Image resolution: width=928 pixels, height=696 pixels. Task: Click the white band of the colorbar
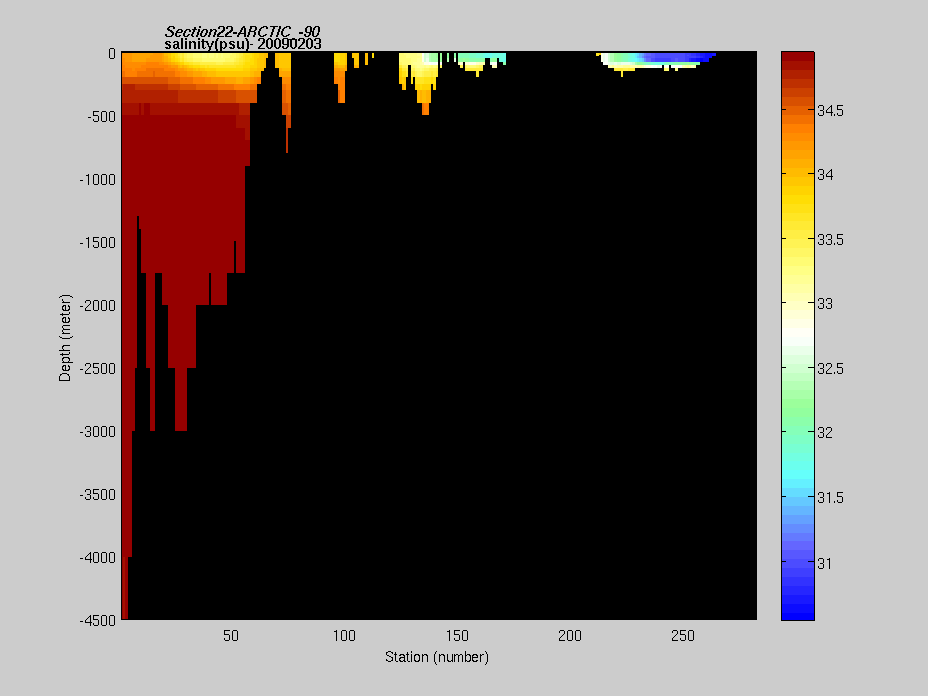click(798, 333)
